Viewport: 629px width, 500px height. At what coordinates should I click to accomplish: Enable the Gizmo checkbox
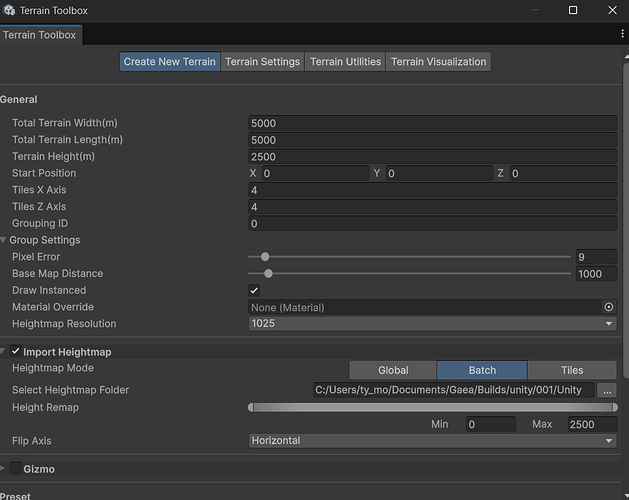click(x=16, y=468)
